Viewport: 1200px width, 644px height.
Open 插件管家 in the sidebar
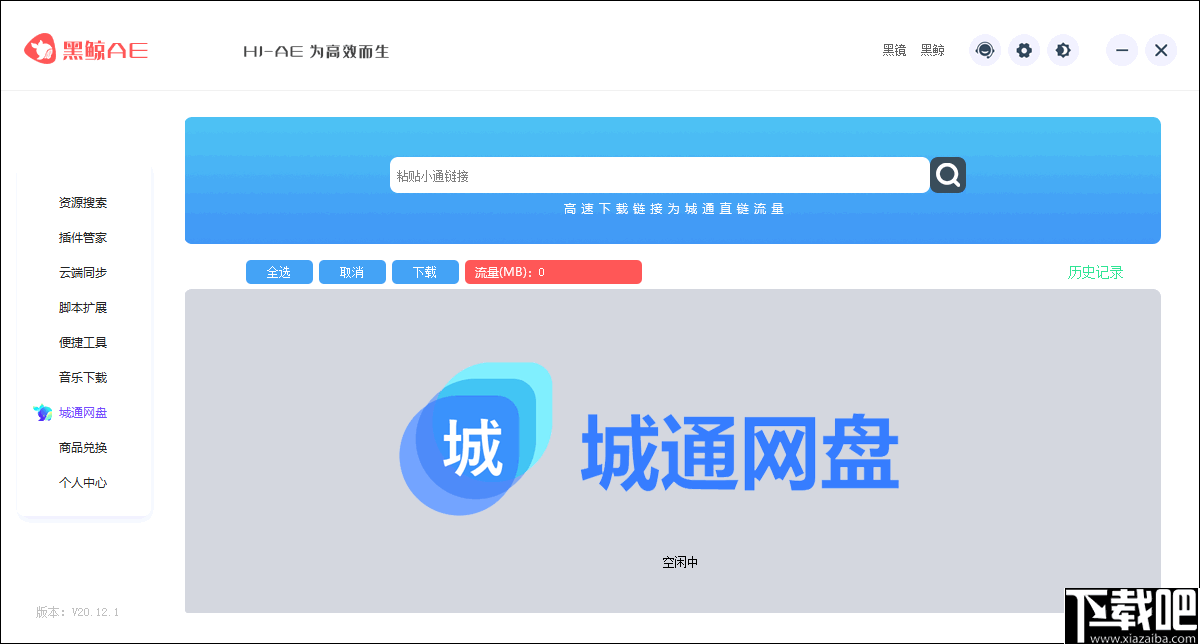pos(83,237)
